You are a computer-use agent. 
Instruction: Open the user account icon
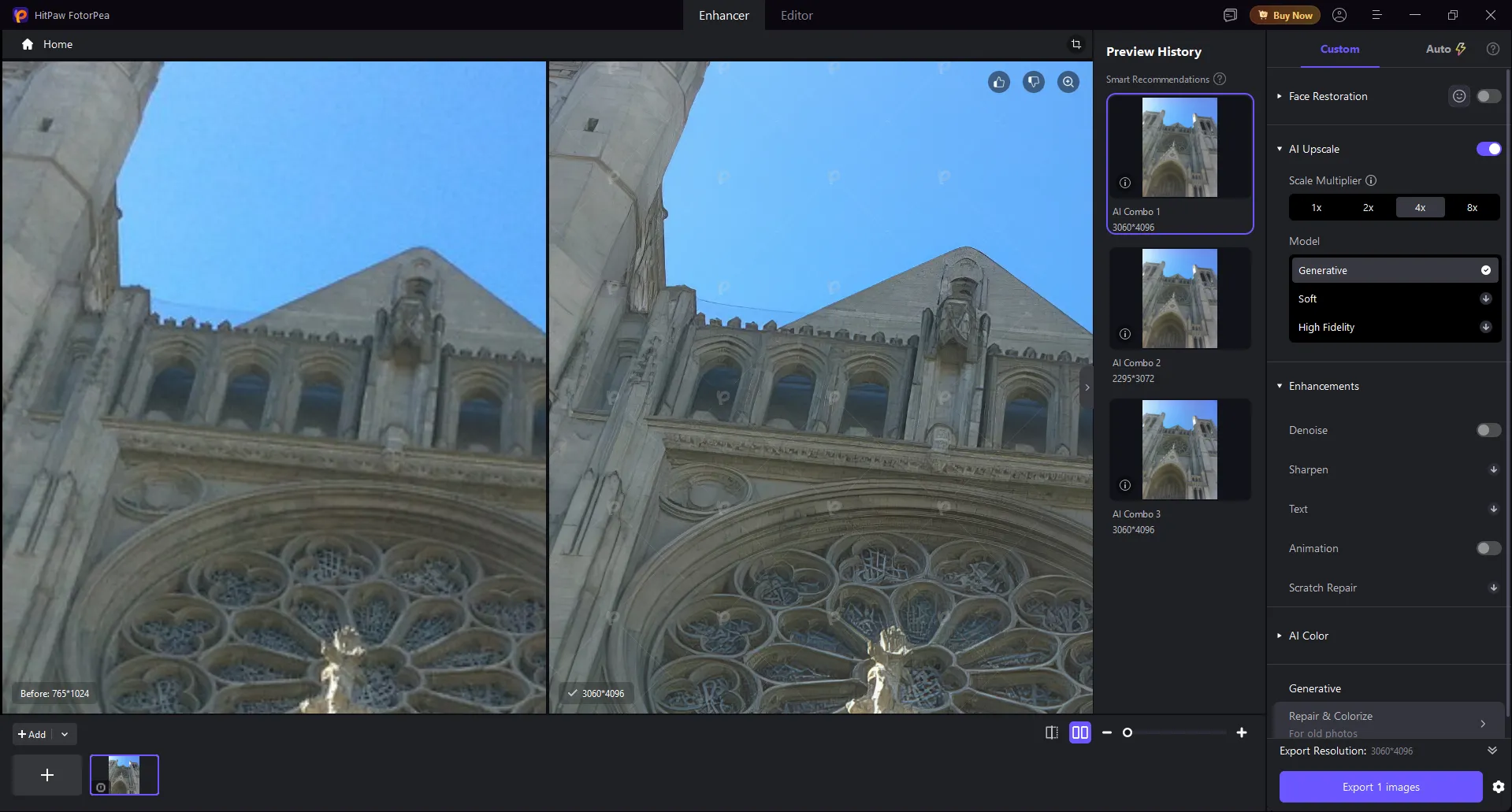[x=1339, y=15]
